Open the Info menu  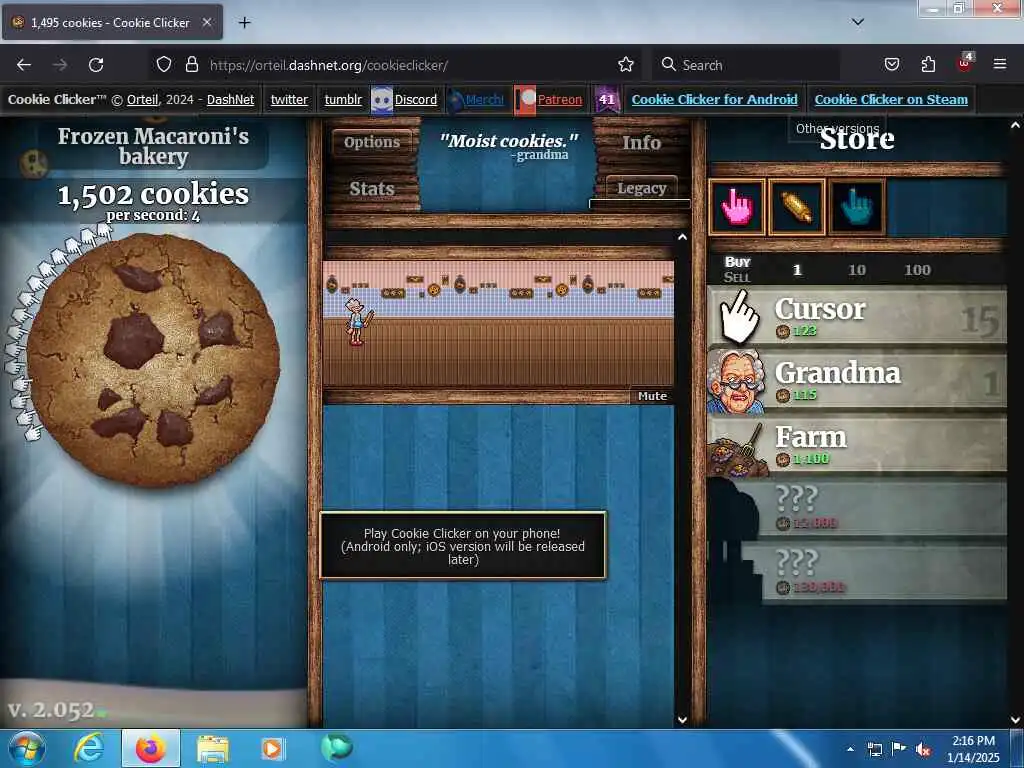tap(641, 142)
